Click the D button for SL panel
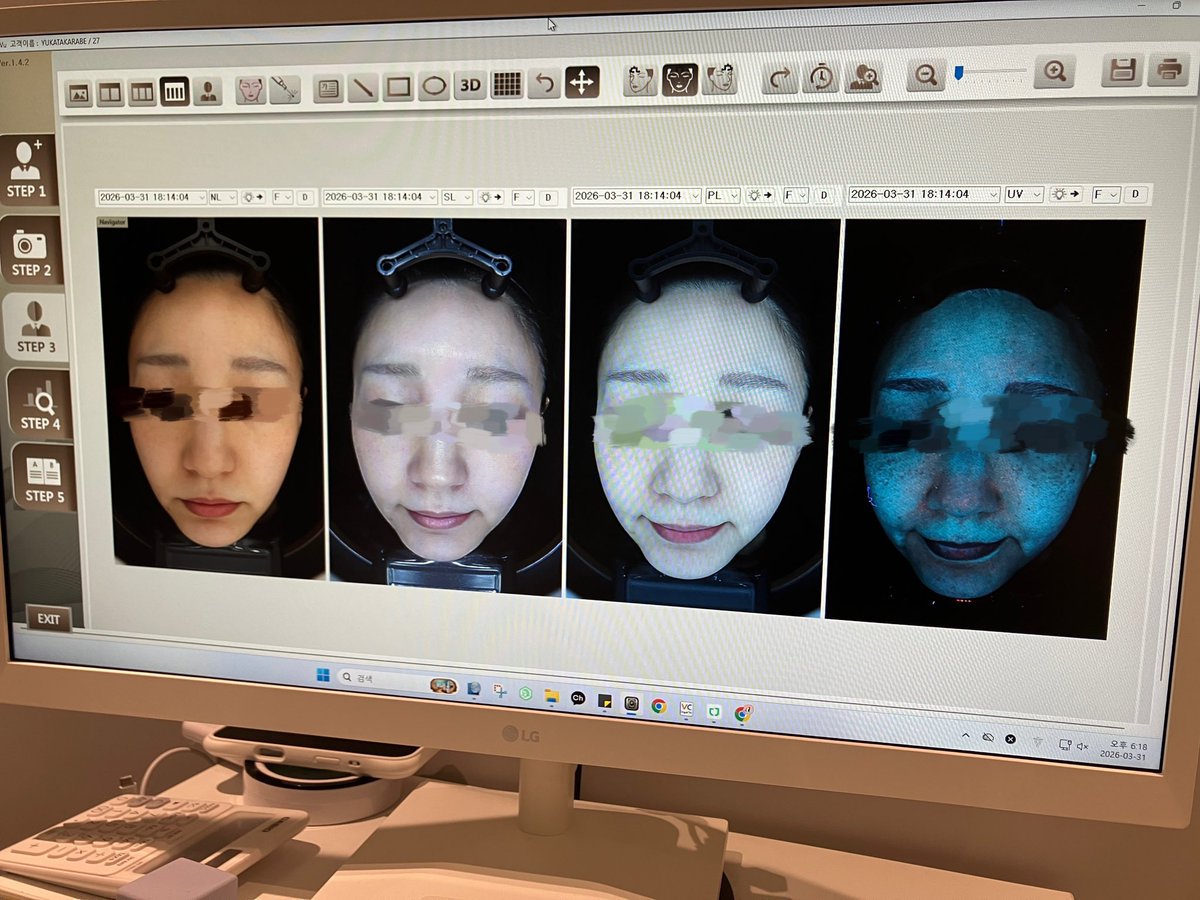Image resolution: width=1200 pixels, height=900 pixels. point(548,197)
